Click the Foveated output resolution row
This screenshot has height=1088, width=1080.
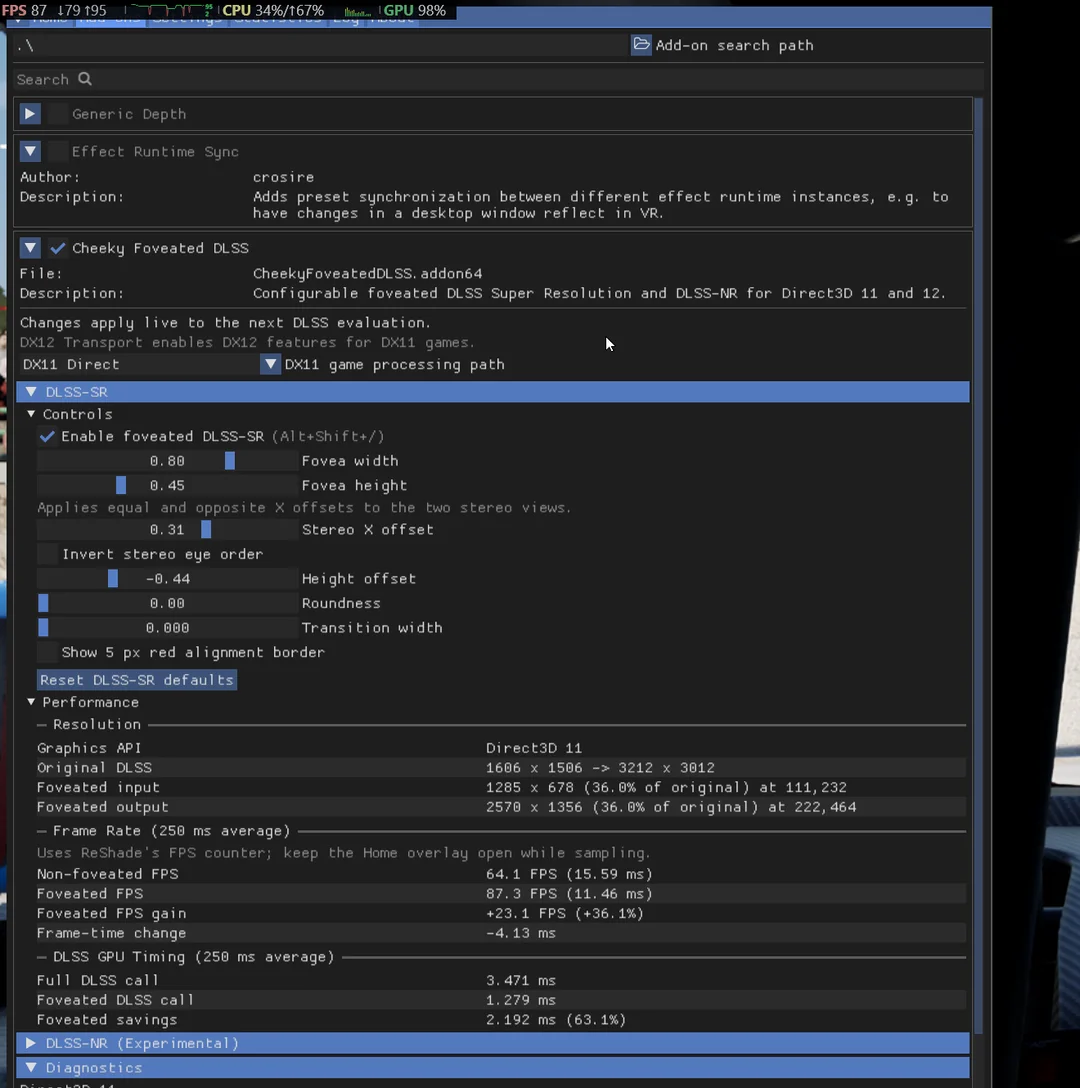click(500, 807)
